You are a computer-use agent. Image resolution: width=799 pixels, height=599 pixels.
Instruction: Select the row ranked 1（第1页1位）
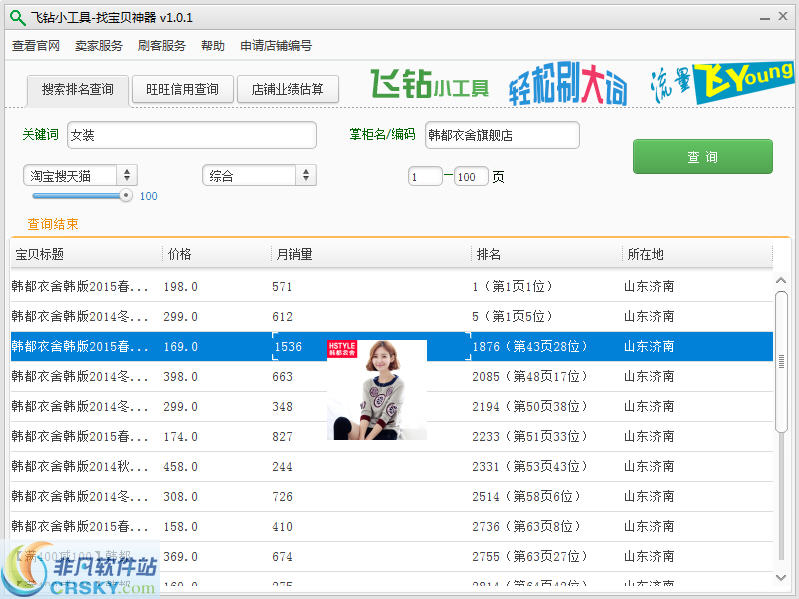[x=391, y=286]
